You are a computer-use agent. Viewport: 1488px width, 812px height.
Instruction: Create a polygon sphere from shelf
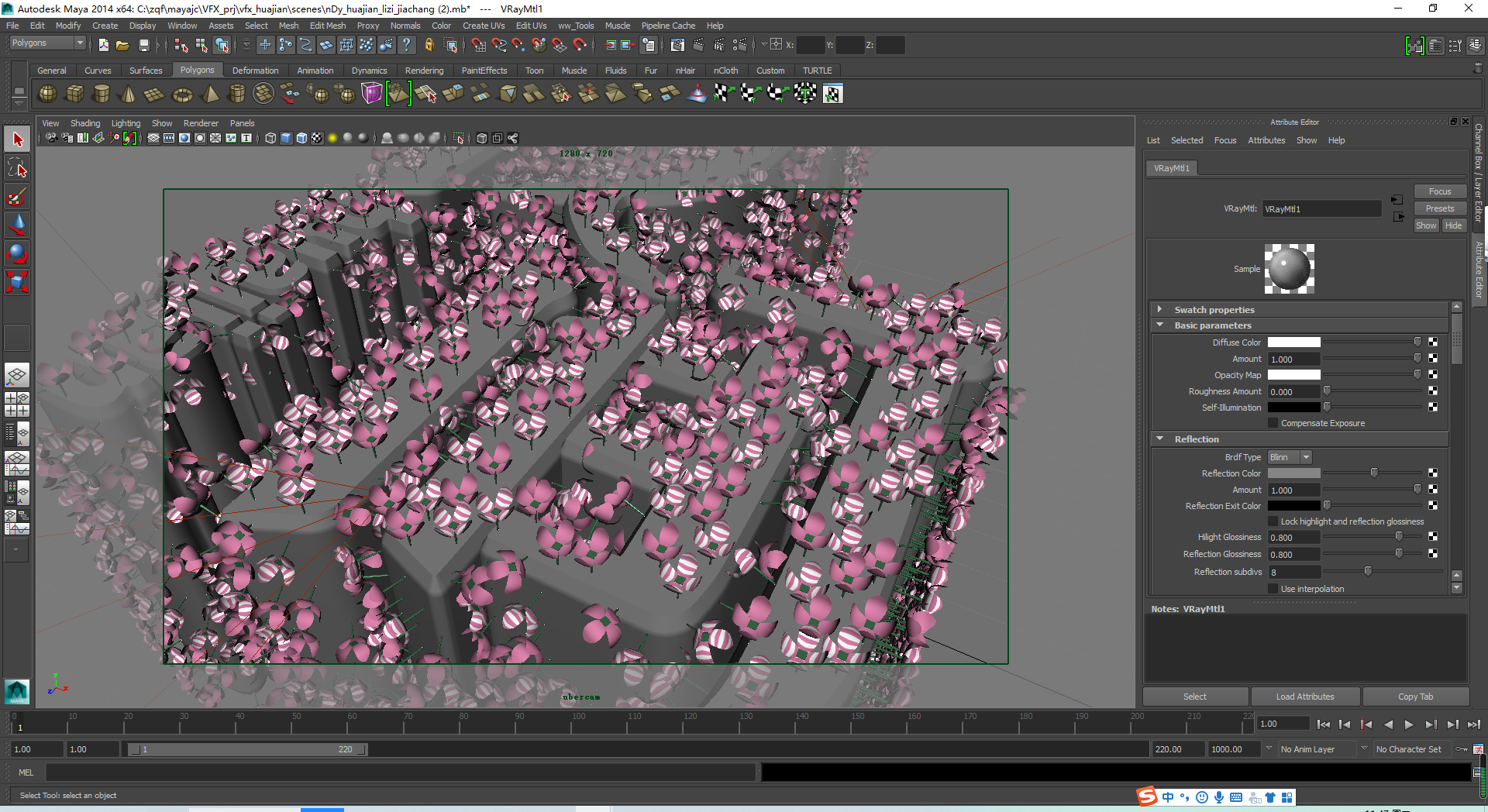click(47, 94)
